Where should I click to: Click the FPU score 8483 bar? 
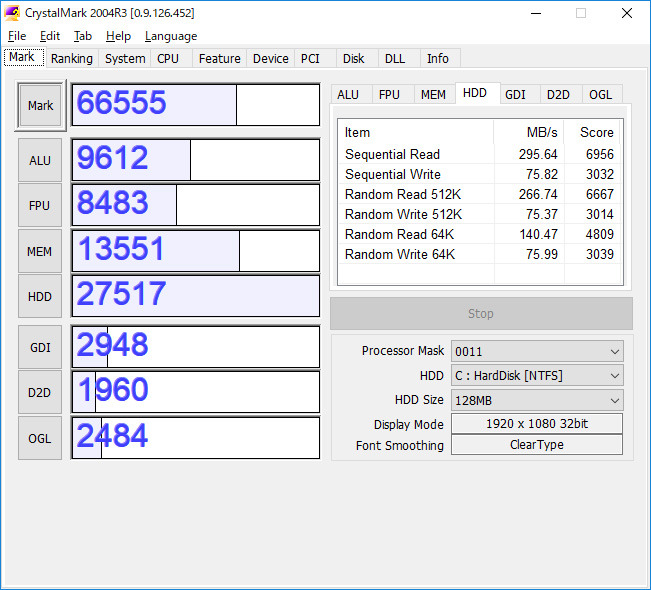pyautogui.click(x=196, y=205)
